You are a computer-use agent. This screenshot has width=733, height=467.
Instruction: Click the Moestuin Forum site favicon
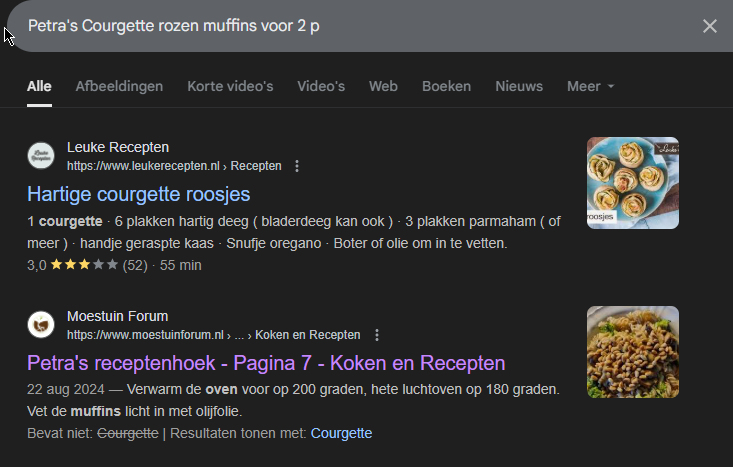pos(41,325)
